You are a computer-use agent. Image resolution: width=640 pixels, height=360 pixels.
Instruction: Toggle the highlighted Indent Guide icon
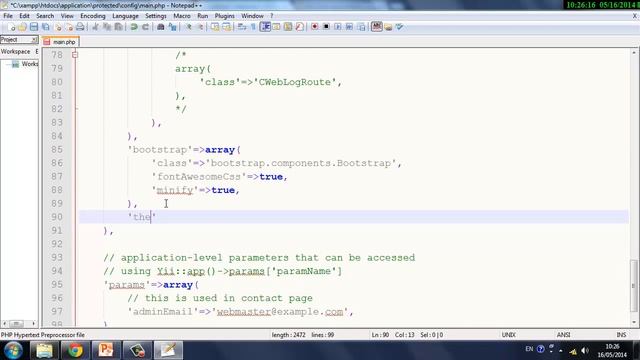click(x=265, y=27)
